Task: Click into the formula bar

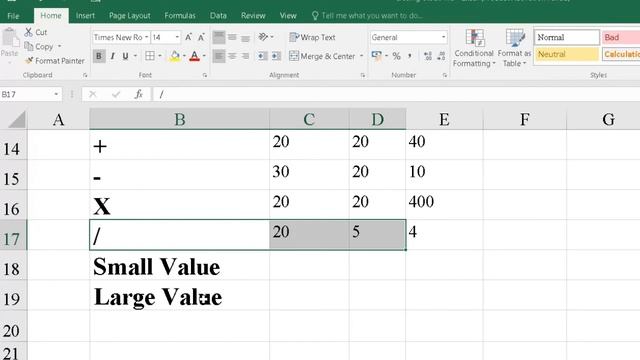Action: (396, 94)
